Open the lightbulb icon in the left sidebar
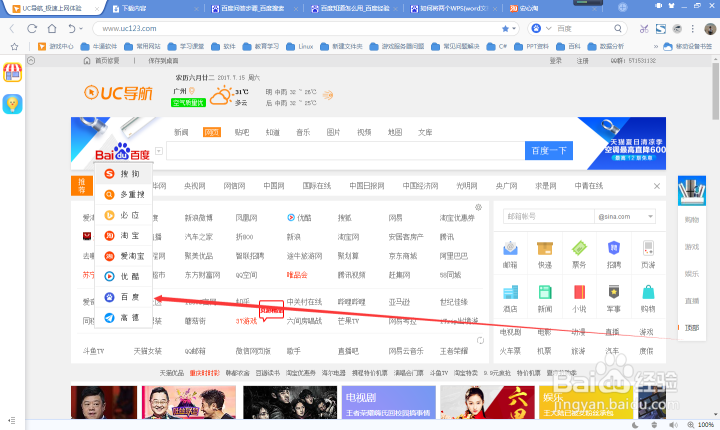 (12, 104)
